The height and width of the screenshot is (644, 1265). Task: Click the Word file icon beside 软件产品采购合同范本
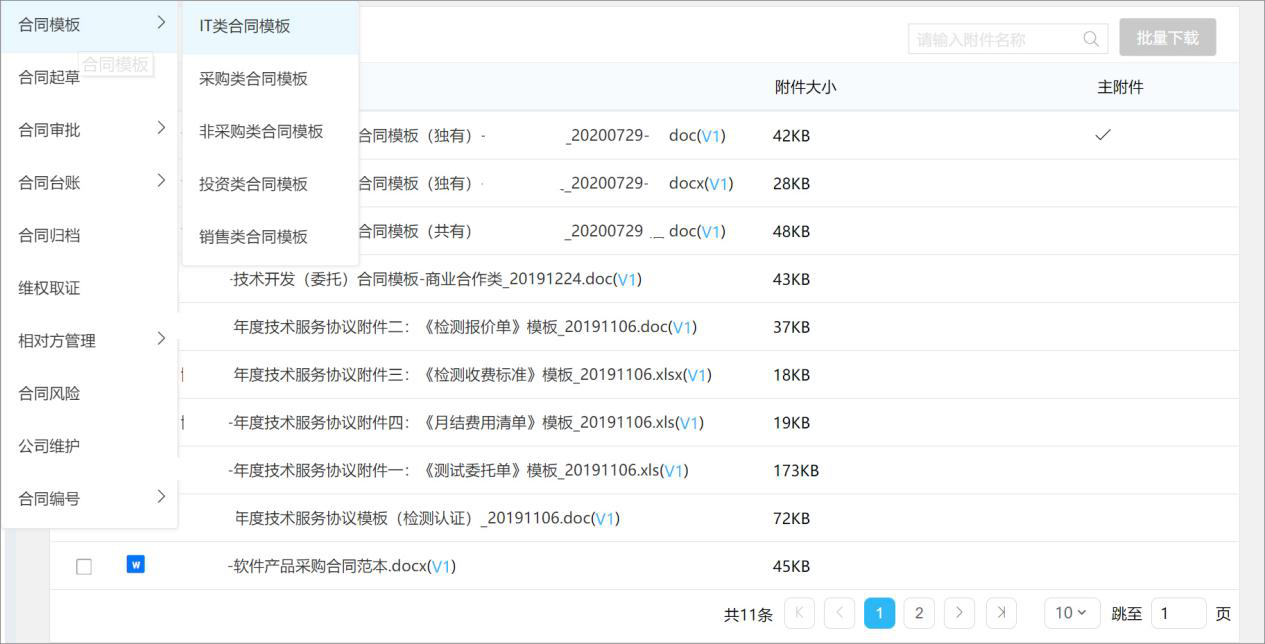(137, 564)
